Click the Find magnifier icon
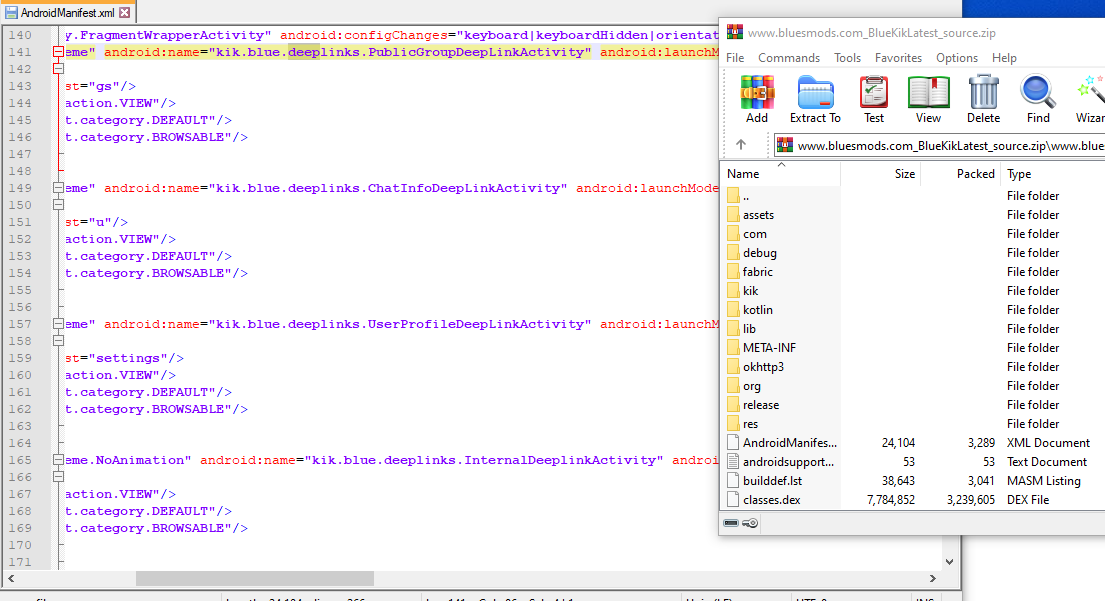1105x601 pixels. click(1037, 99)
